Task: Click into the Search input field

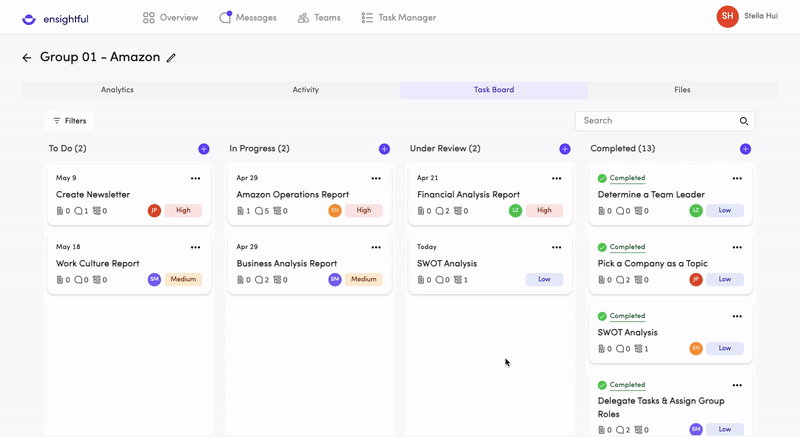Action: click(656, 121)
